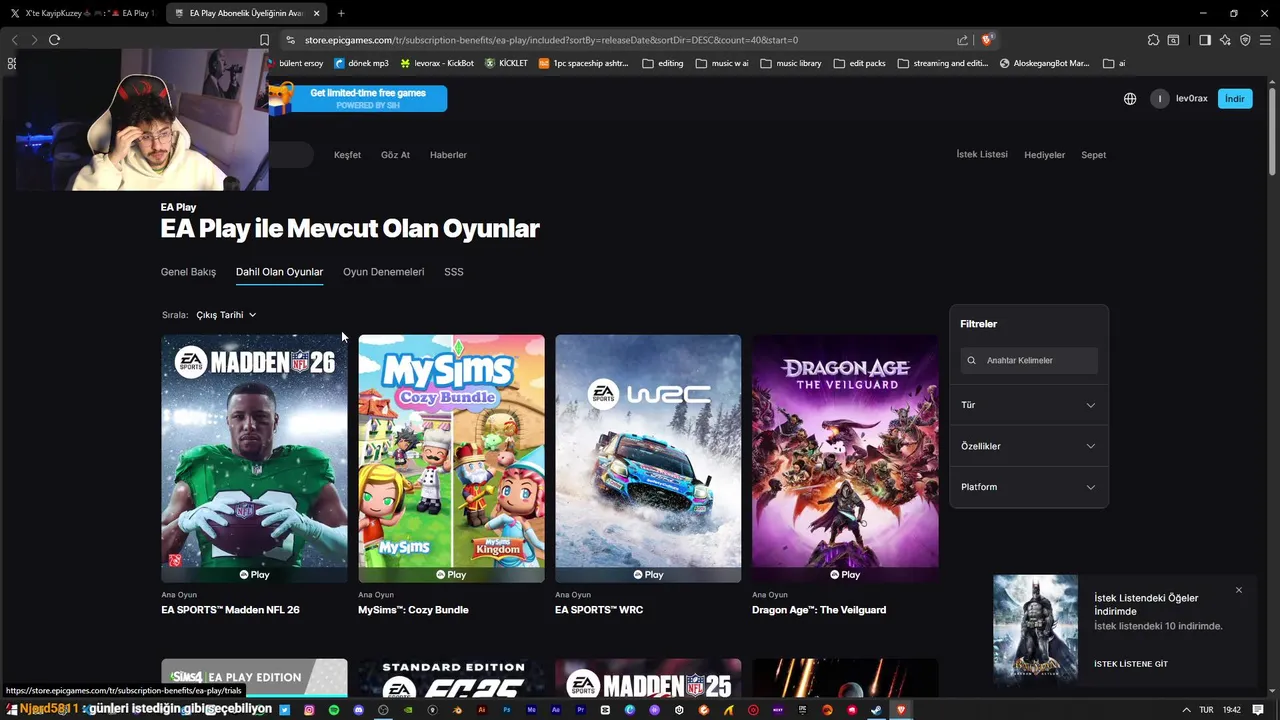Click the search magnifier in Filtreler keyword field

tap(971, 360)
